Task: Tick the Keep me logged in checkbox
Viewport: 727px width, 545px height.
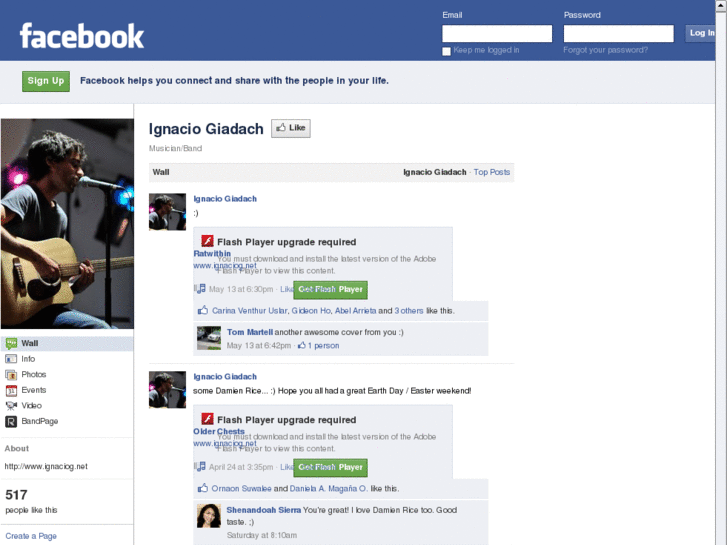Action: 446,51
